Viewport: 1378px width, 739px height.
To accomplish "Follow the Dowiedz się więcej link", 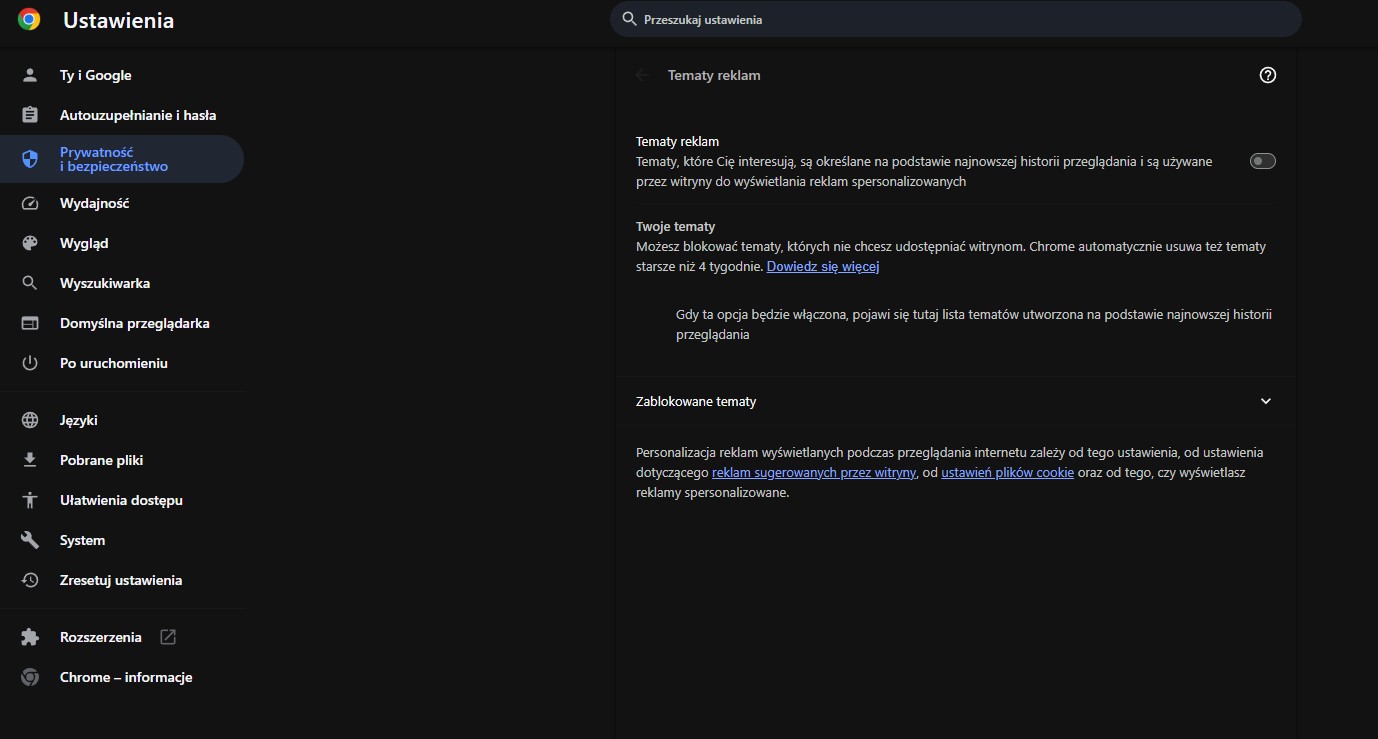I will (822, 267).
